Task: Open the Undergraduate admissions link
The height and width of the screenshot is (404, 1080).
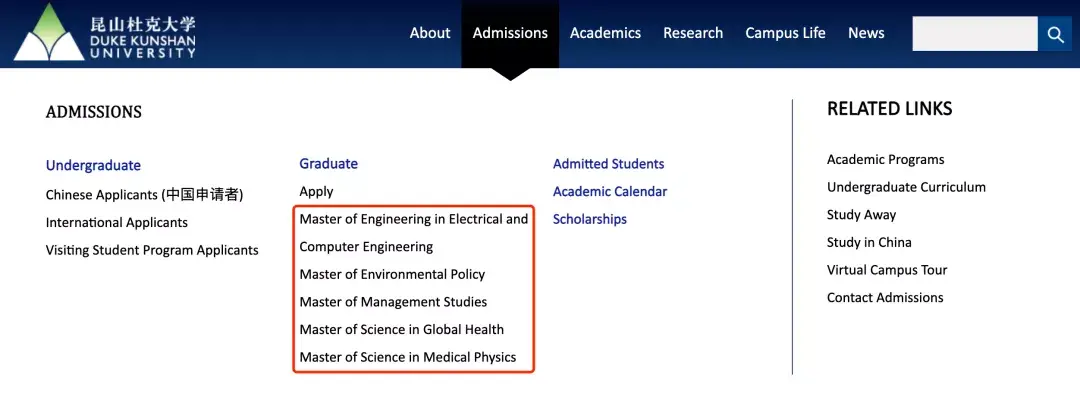Action: click(93, 166)
